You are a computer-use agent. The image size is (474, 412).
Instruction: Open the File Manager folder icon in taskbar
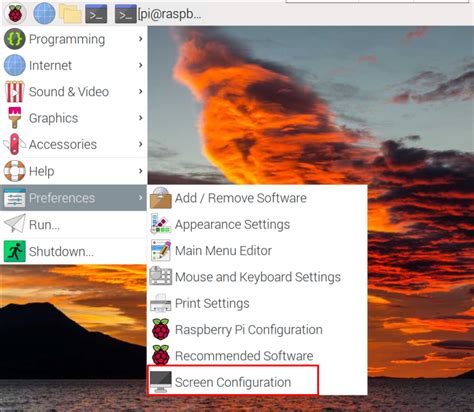click(x=70, y=14)
